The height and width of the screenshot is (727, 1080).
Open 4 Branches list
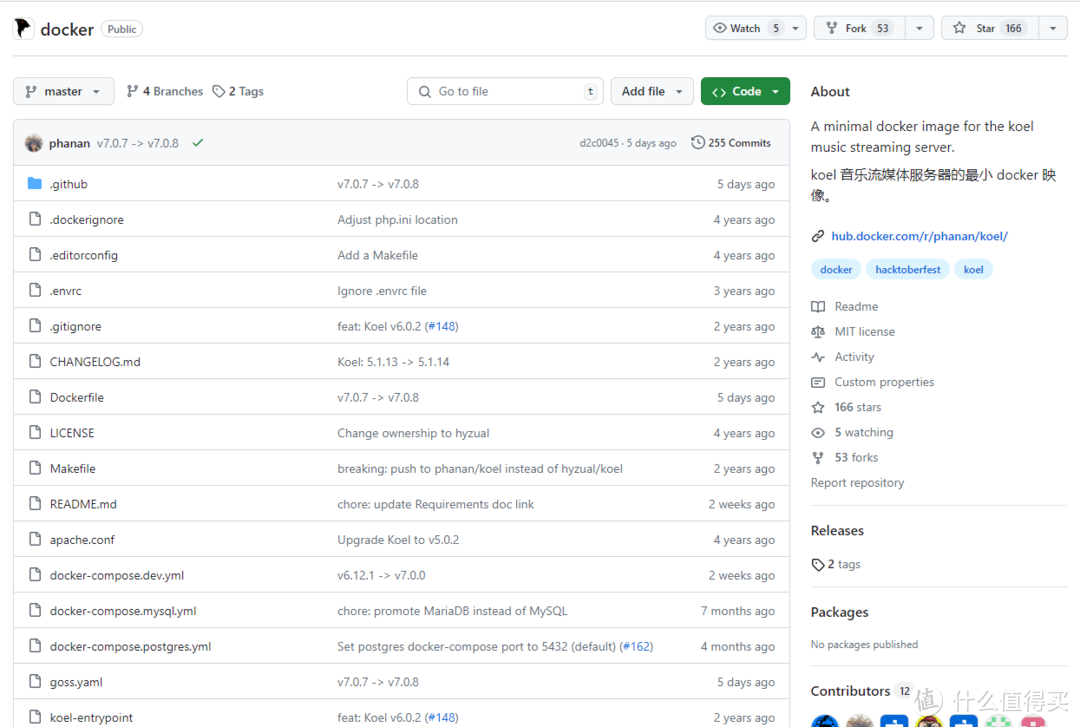[x=164, y=91]
